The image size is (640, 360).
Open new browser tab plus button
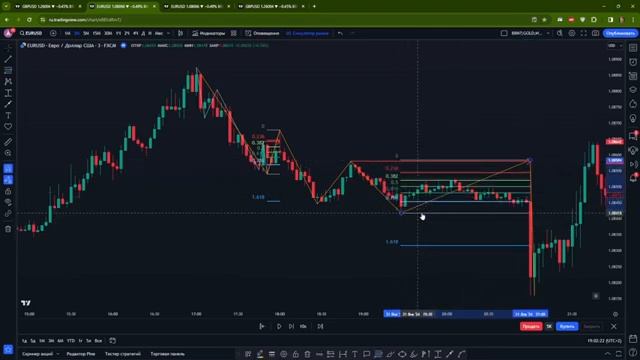coord(314,7)
